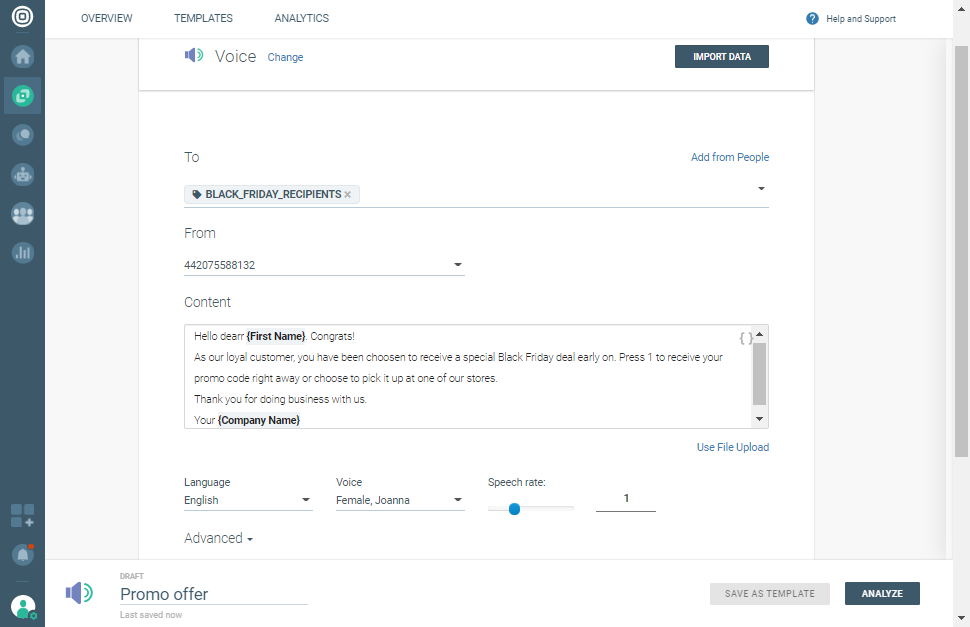Switch to the Templates tab
The width and height of the screenshot is (970, 627).
[x=203, y=18]
